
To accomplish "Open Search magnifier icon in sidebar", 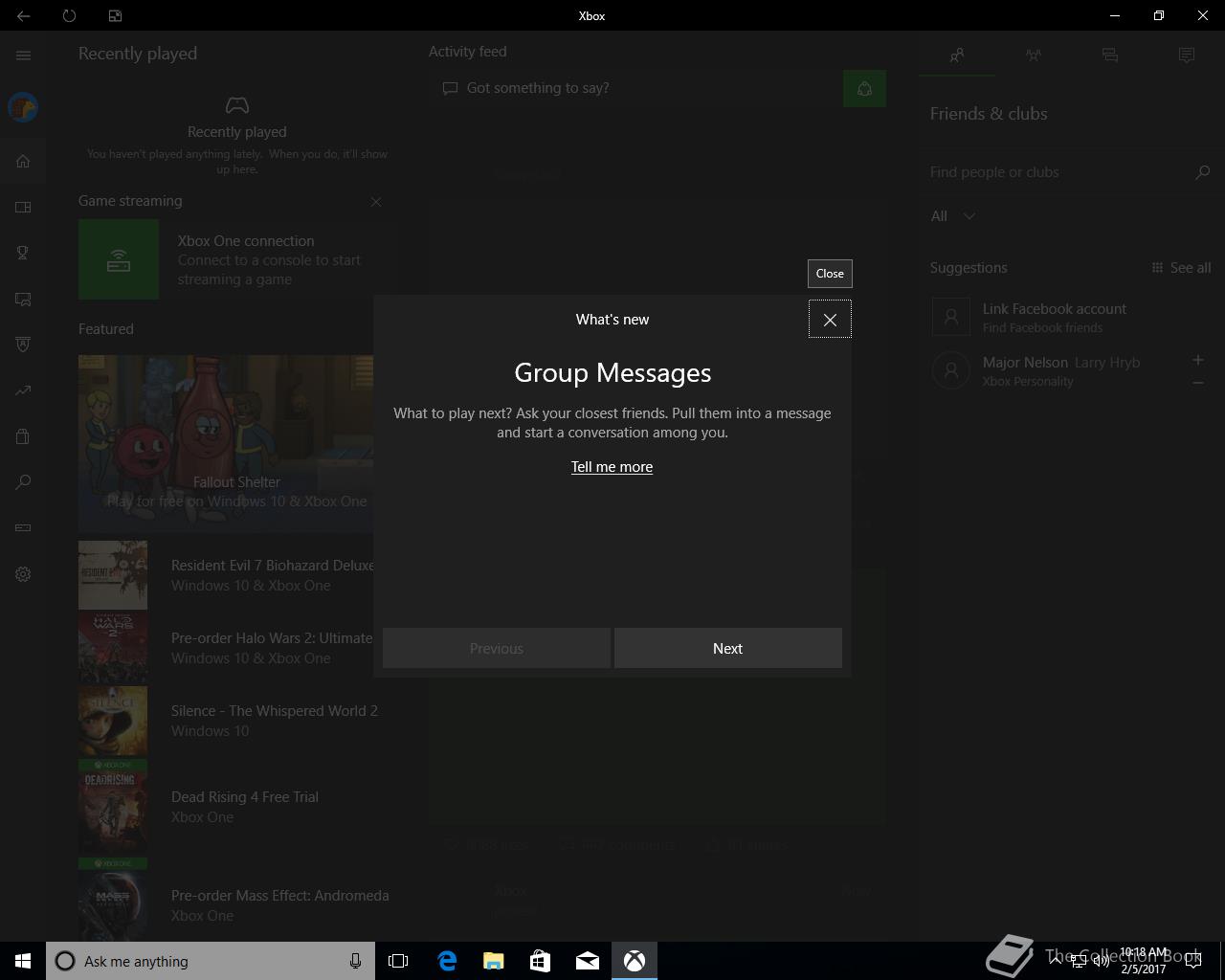I will [23, 482].
